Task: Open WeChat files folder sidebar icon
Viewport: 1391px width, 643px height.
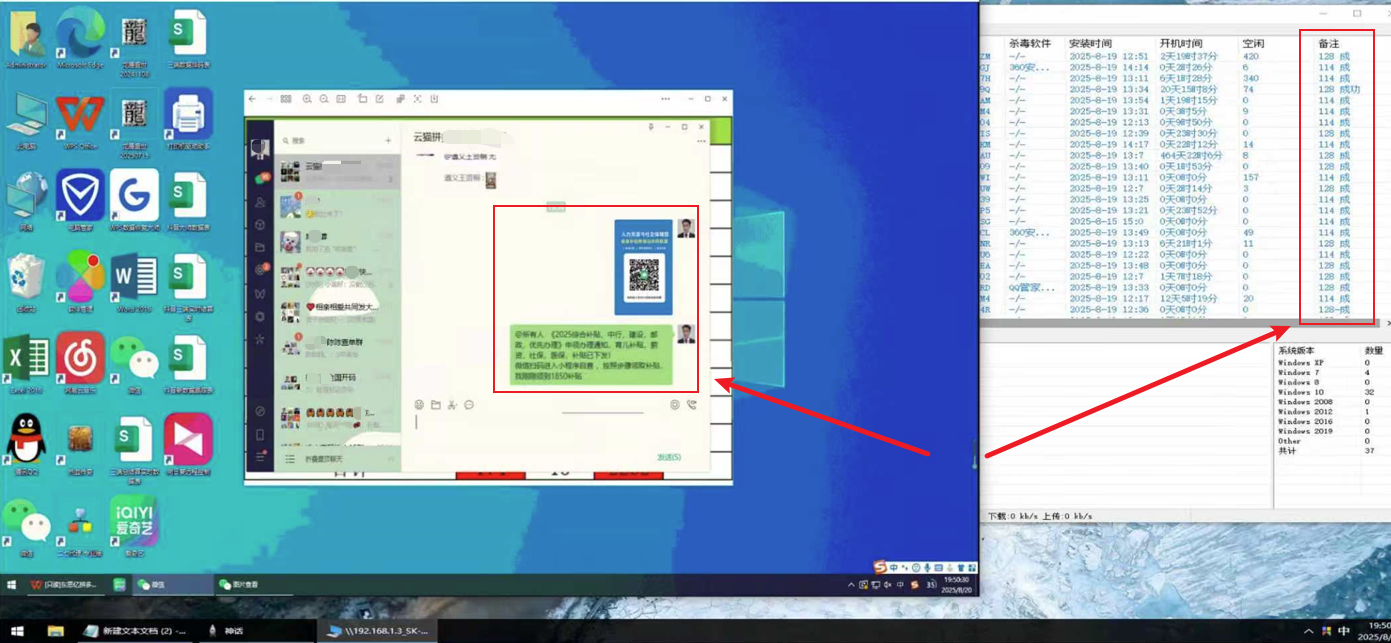Action: coord(260,247)
